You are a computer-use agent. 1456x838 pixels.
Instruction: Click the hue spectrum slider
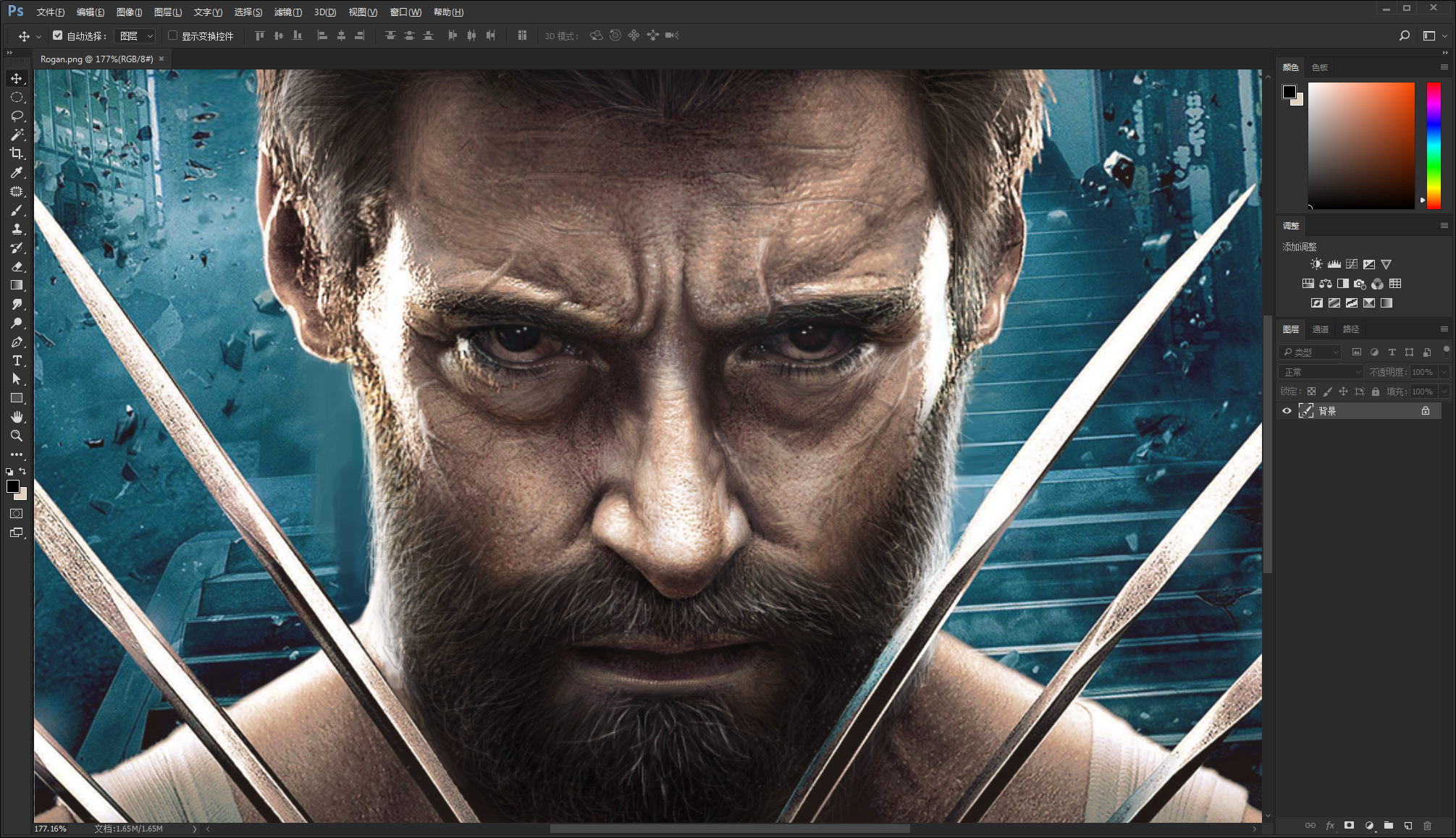1434,145
